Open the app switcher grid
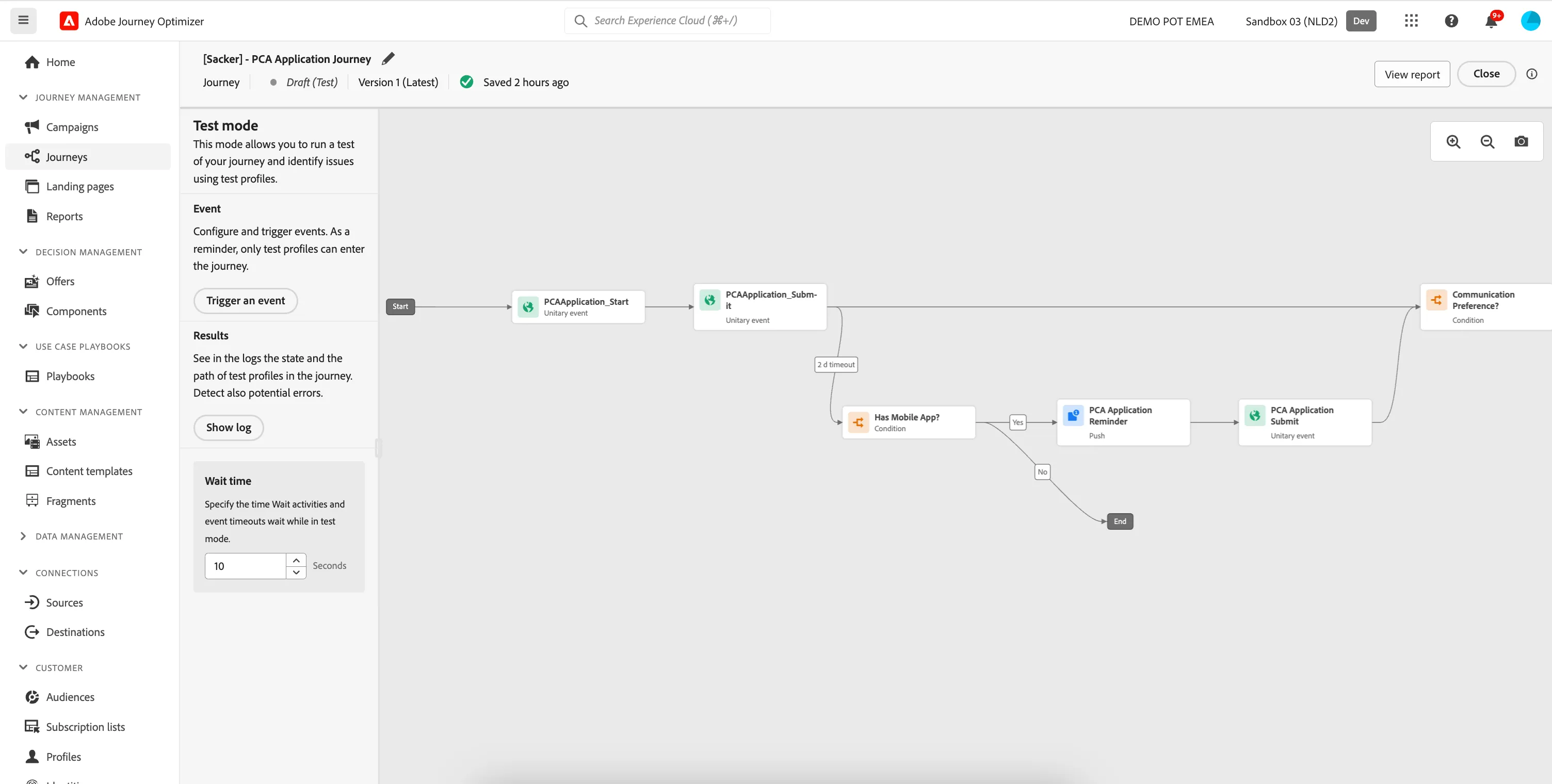The width and height of the screenshot is (1552, 784). coord(1411,21)
